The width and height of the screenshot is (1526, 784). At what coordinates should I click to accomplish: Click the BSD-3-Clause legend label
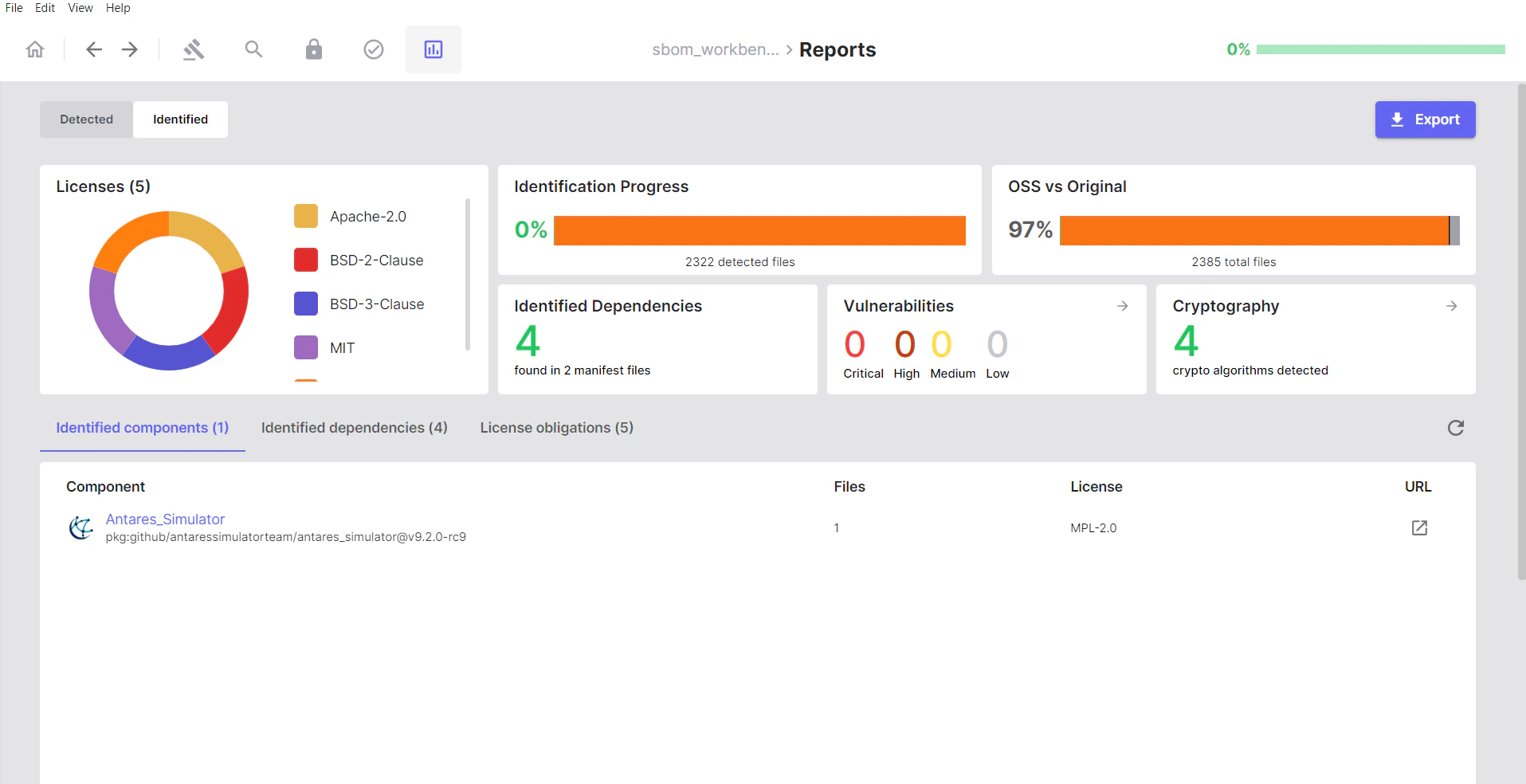click(x=377, y=304)
